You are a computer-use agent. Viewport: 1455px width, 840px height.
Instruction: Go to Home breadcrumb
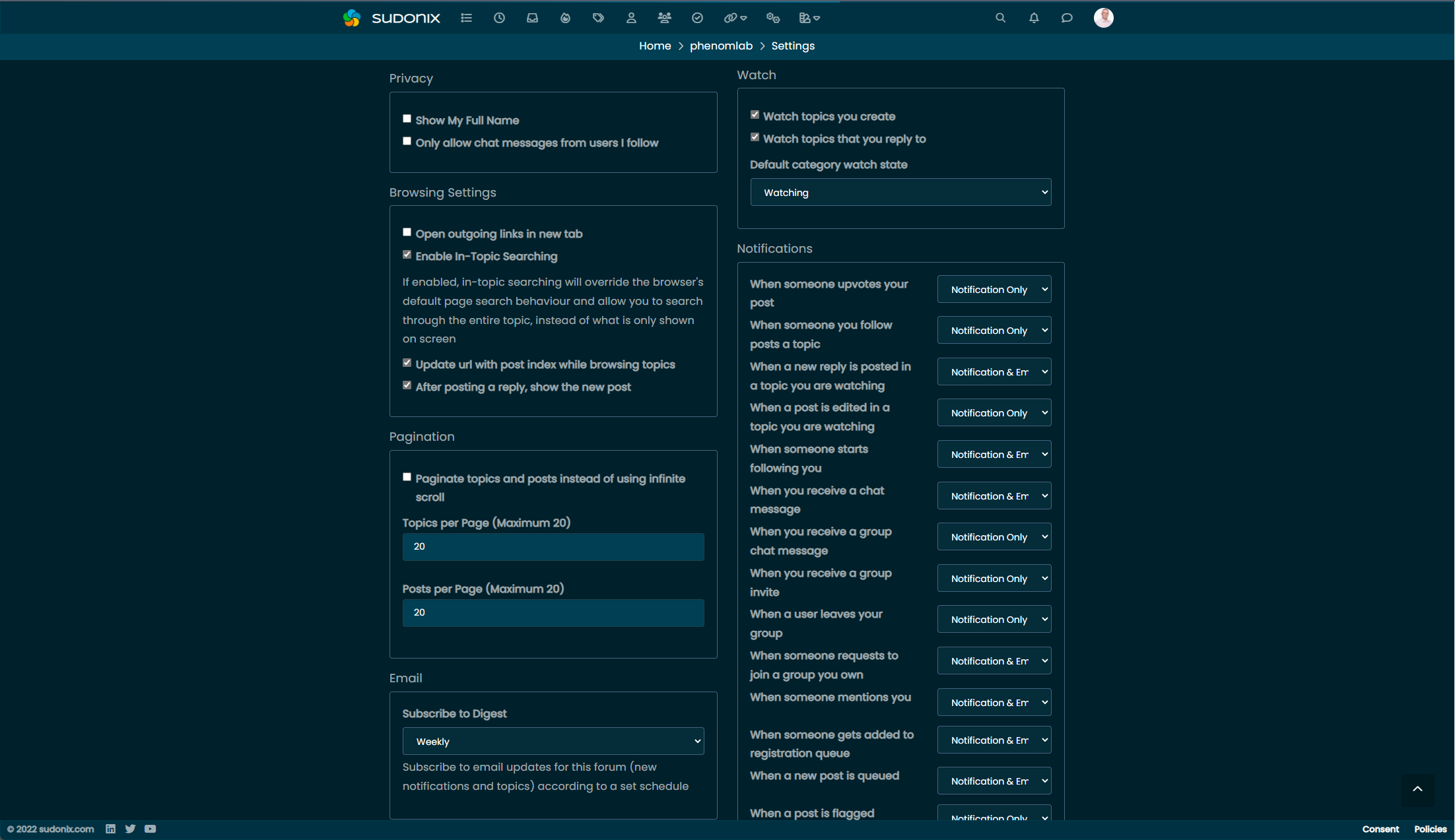click(655, 46)
